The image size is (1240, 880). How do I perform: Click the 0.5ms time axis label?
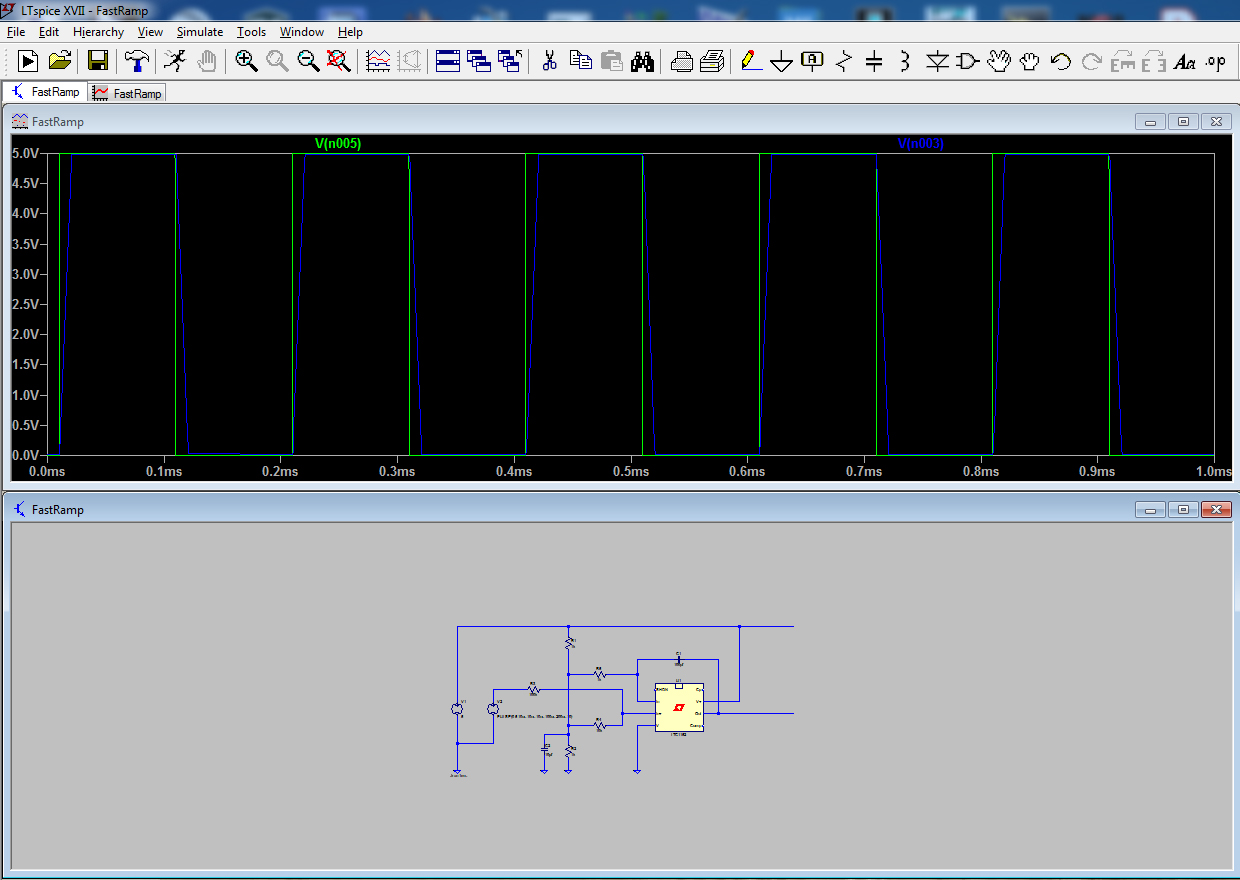629,471
